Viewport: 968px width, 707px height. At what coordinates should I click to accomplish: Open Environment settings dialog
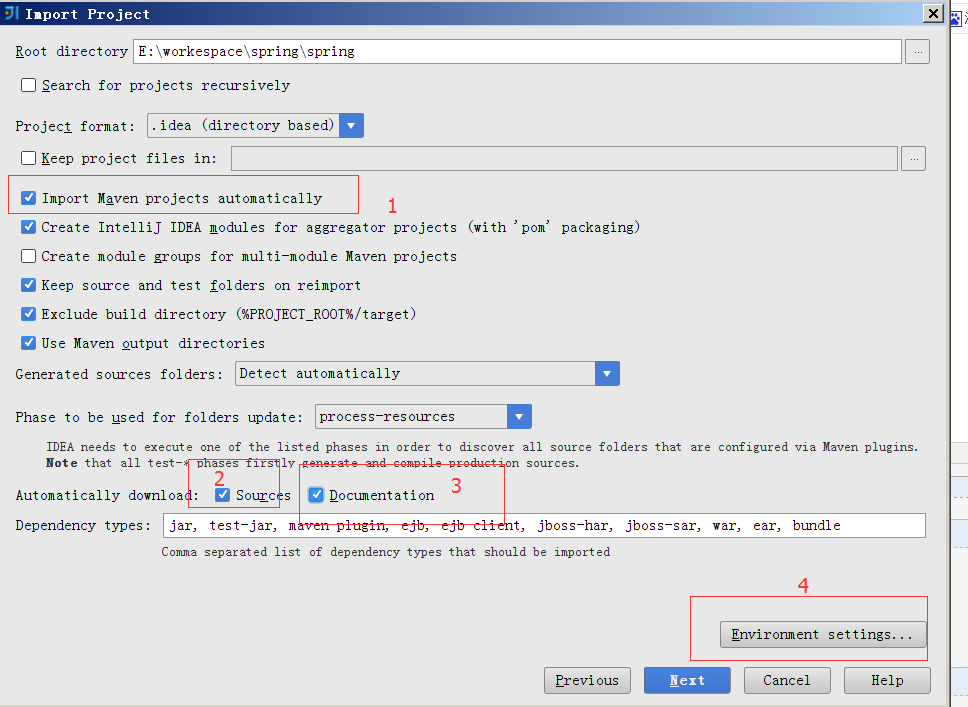823,634
